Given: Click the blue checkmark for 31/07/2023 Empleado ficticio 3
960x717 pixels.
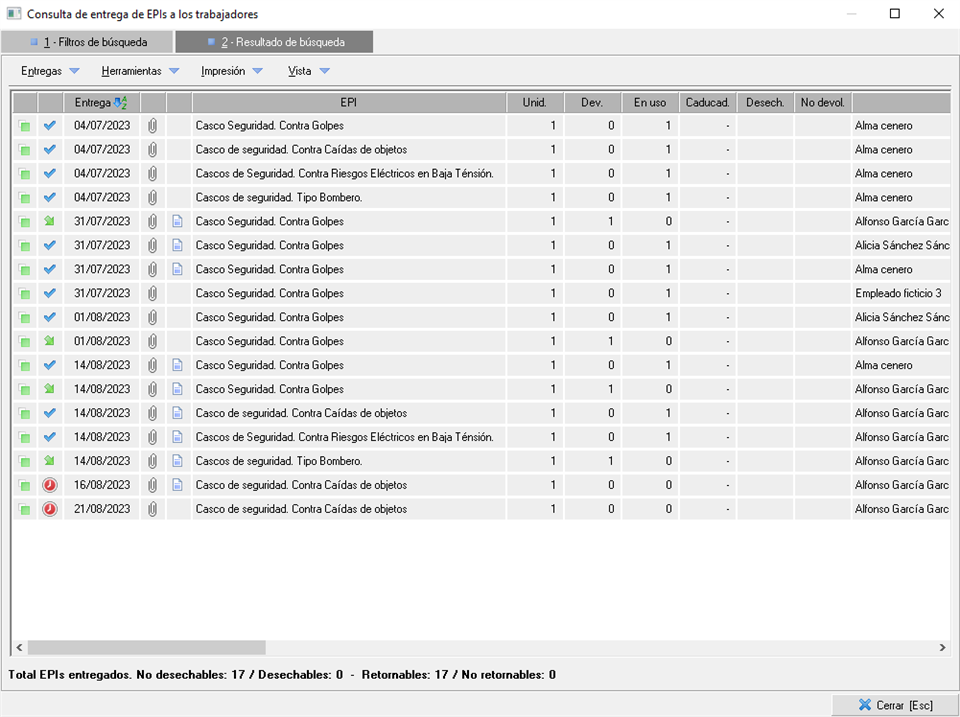Looking at the screenshot, I should (50, 293).
